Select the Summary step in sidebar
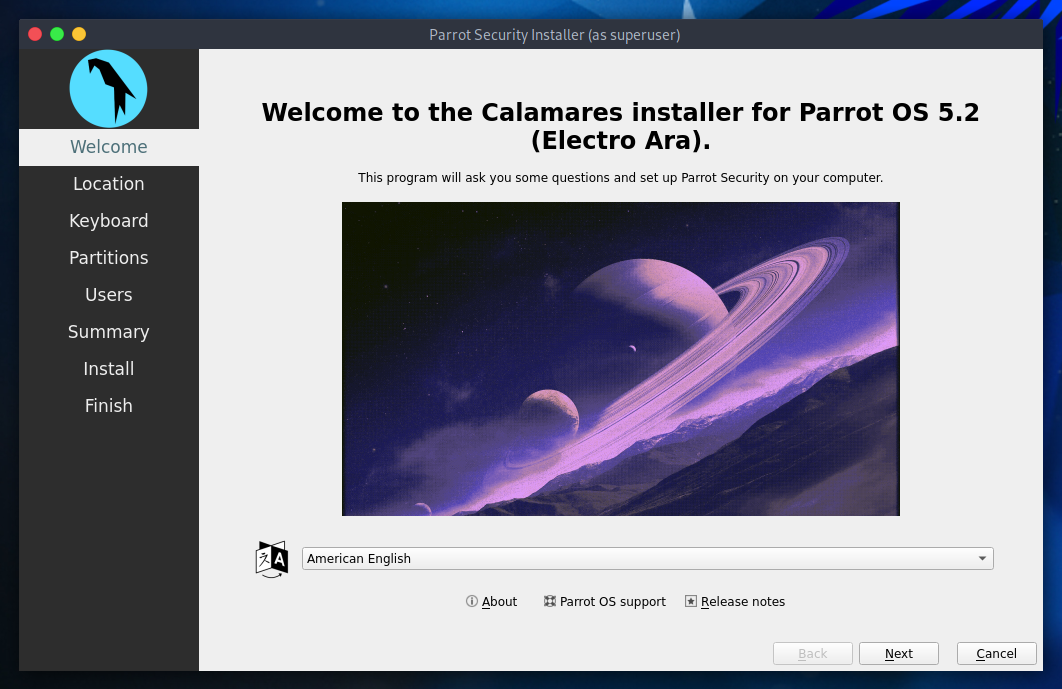Image resolution: width=1062 pixels, height=689 pixels. click(108, 332)
